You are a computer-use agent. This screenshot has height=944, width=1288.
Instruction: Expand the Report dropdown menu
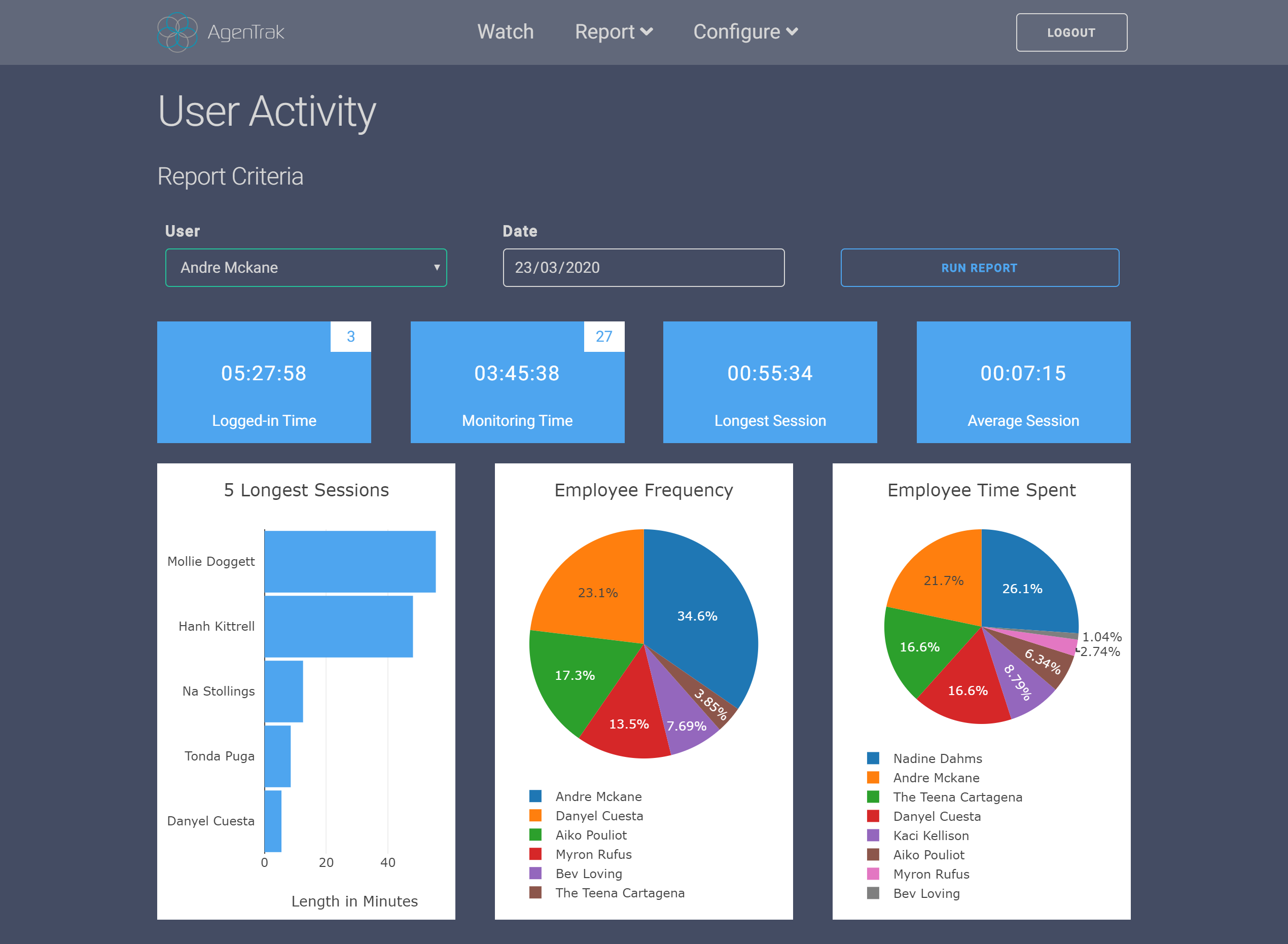[x=613, y=32]
